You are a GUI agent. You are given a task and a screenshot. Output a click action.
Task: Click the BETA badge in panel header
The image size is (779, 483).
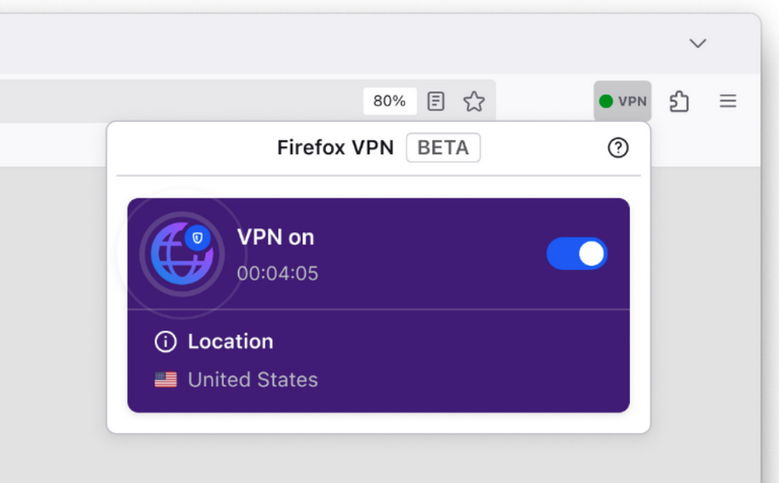coord(443,148)
